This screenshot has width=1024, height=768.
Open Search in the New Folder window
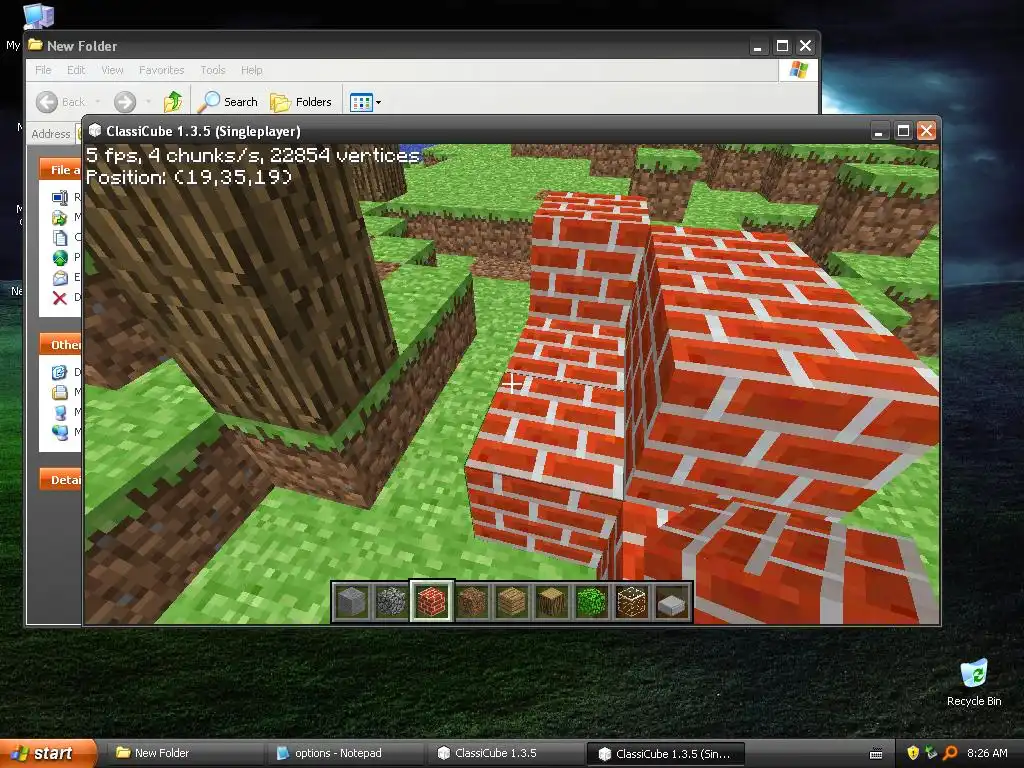(x=228, y=102)
